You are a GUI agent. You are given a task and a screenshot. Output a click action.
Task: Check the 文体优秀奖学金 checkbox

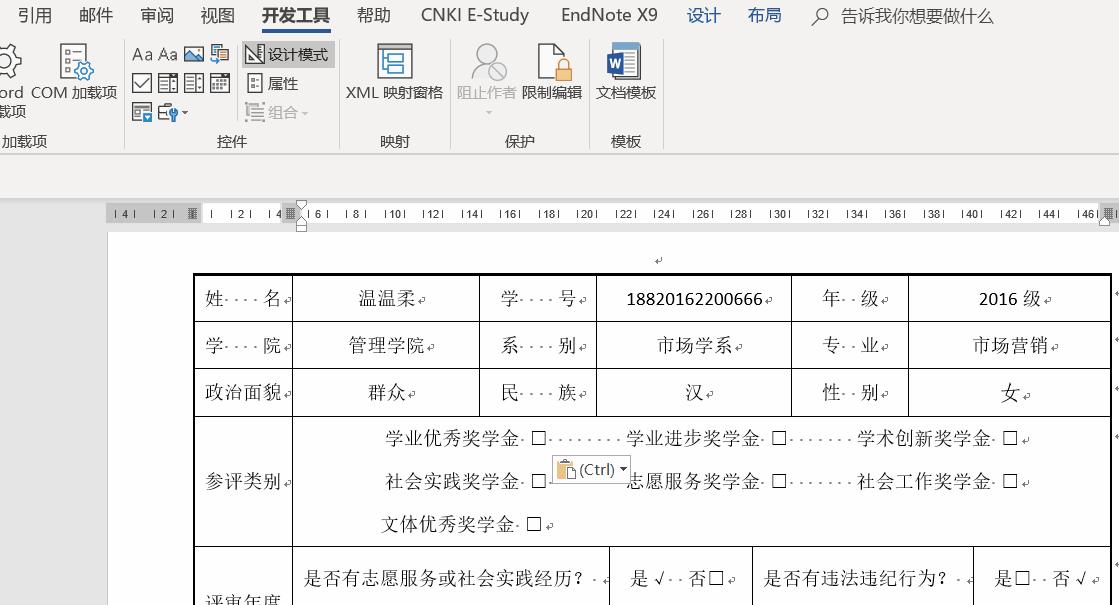coord(534,523)
